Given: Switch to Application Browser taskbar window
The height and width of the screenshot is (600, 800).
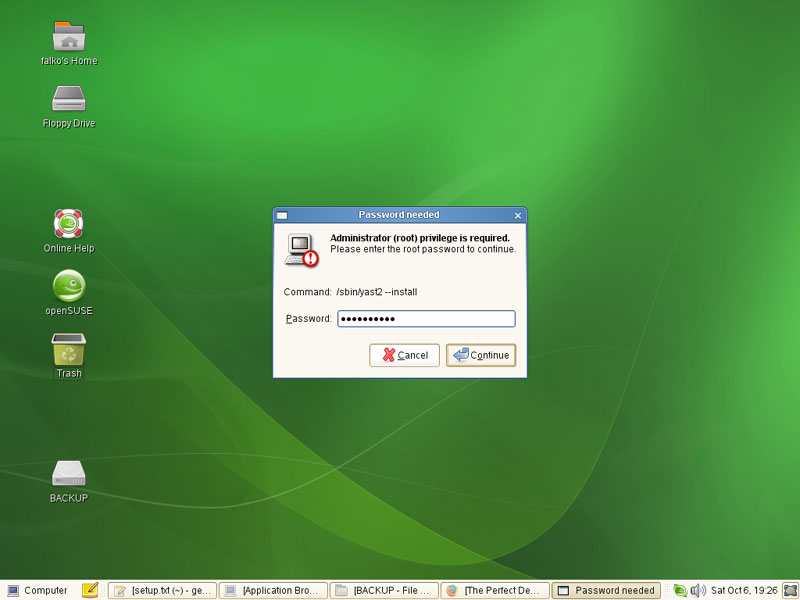Looking at the screenshot, I should tap(273, 590).
